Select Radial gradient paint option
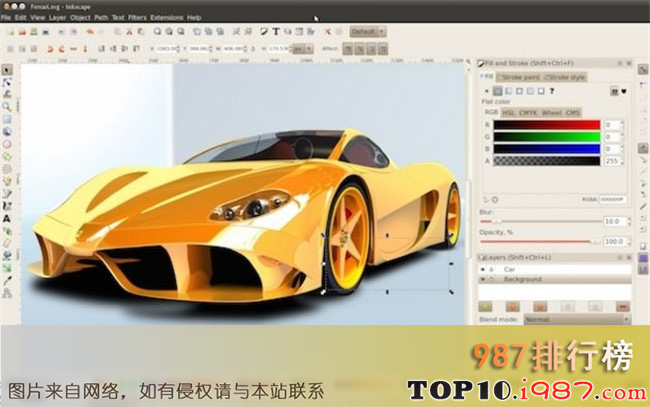This screenshot has height=407, width=650. coord(519,91)
